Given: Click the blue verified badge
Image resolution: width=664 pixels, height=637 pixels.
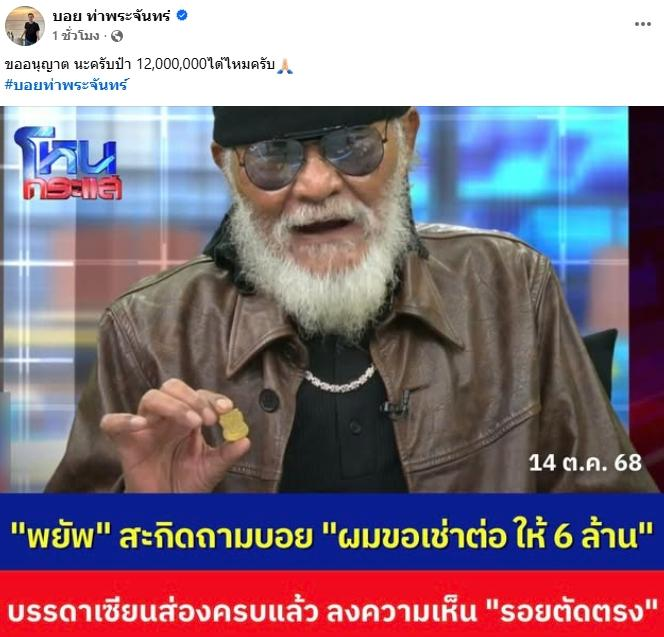Looking at the screenshot, I should tap(182, 16).
